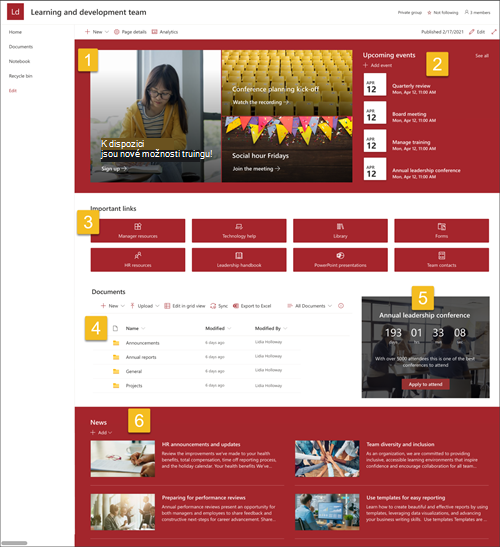Open the Home navigation link

(15, 32)
